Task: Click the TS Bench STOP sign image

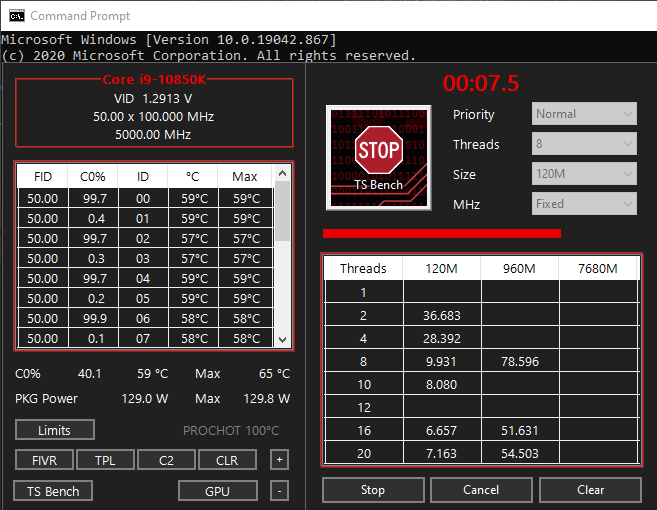Action: [x=379, y=158]
